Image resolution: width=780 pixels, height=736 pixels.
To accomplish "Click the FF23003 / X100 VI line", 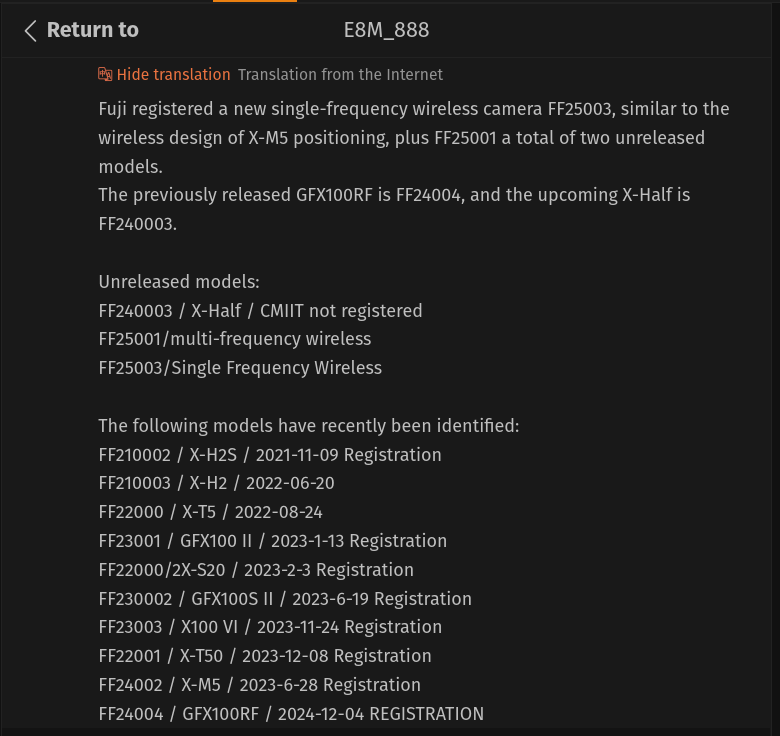I will pyautogui.click(x=270, y=627).
